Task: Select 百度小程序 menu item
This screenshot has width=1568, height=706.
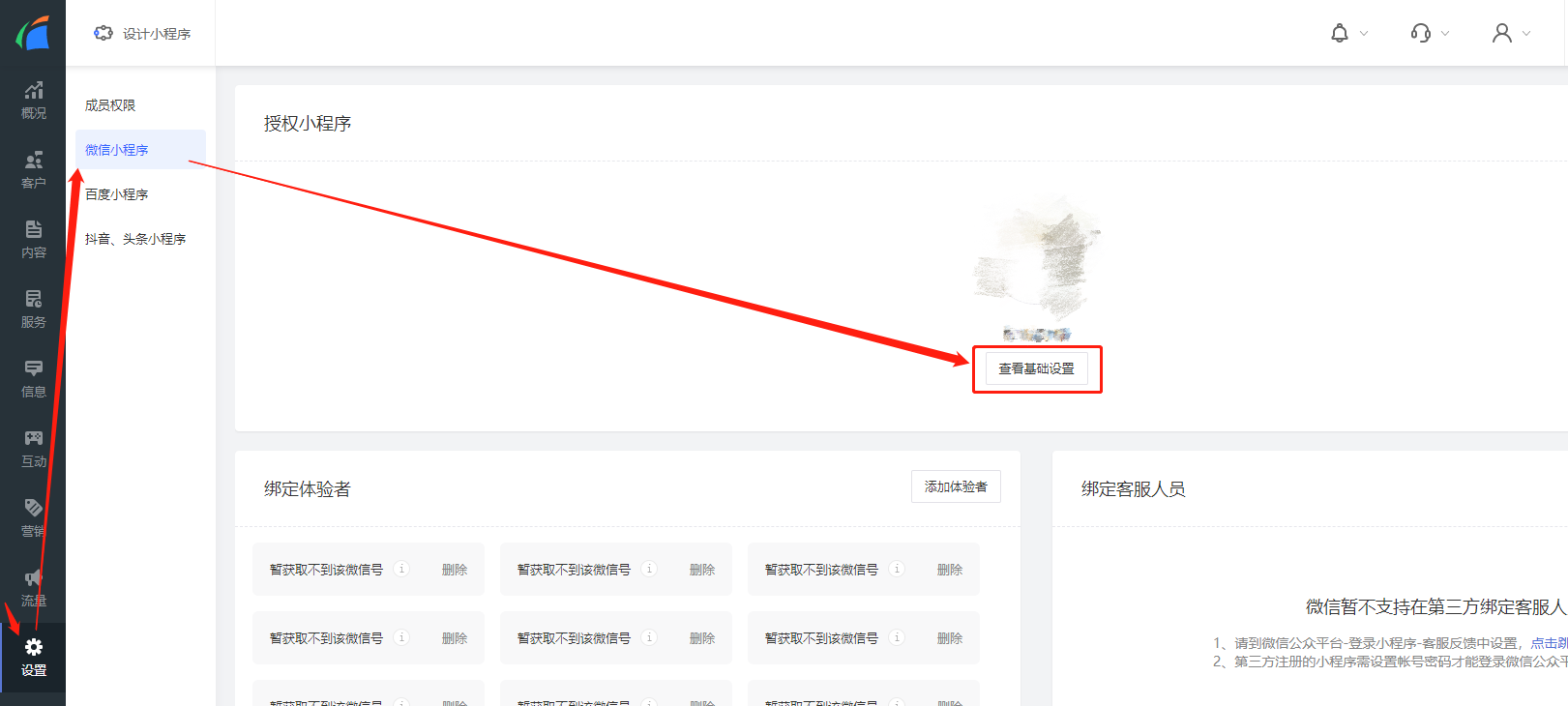Action: tap(116, 194)
